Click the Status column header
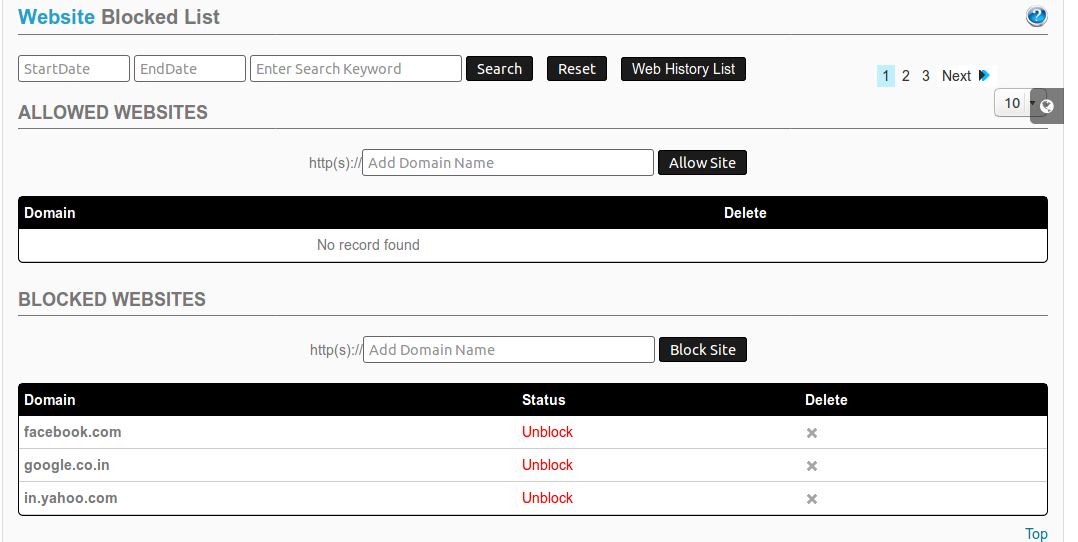 (x=543, y=400)
